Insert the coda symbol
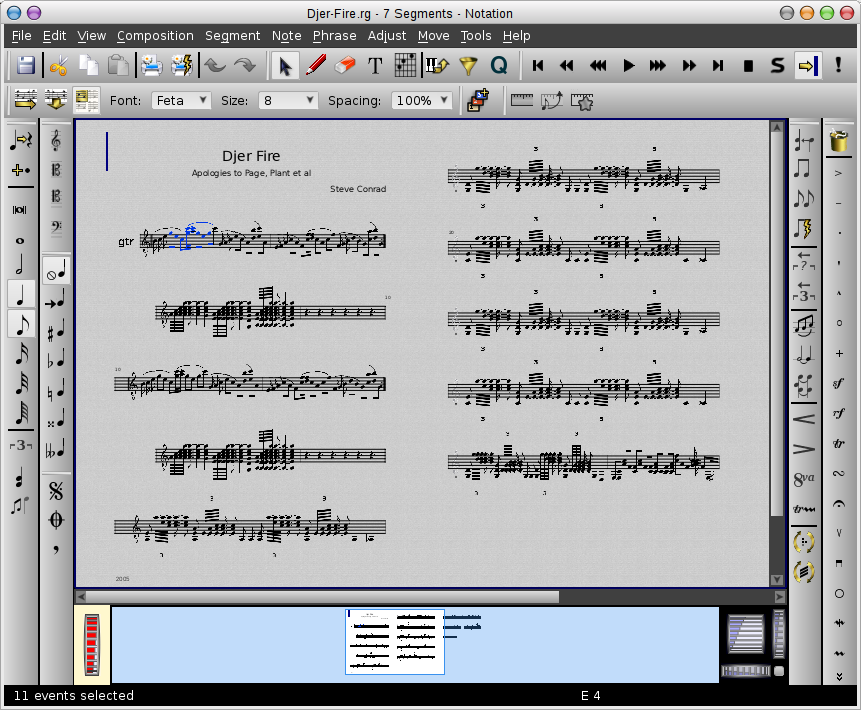 [56, 519]
